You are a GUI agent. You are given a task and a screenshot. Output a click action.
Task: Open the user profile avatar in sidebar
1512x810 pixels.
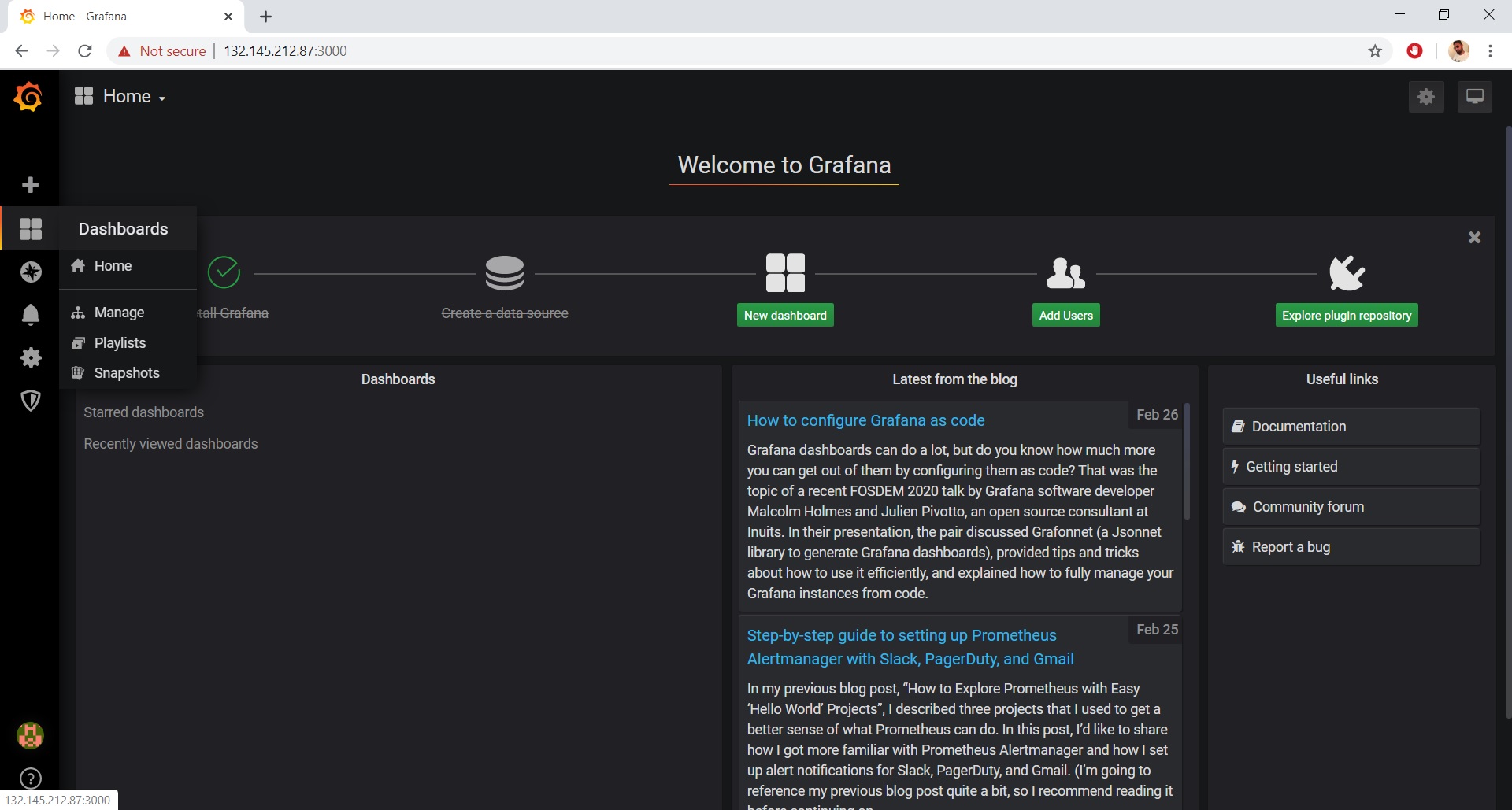point(31,736)
